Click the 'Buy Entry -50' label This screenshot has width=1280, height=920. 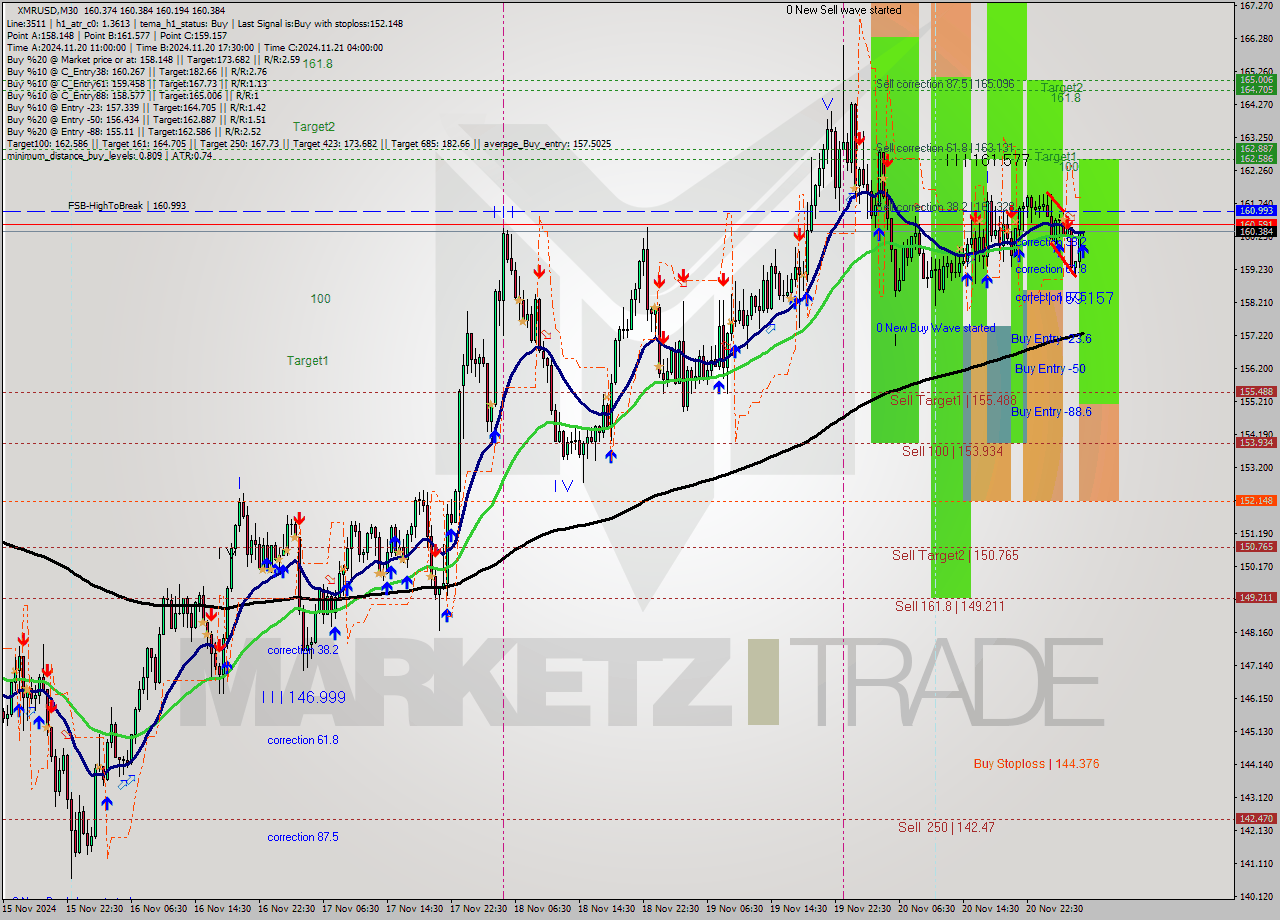pos(1050,369)
